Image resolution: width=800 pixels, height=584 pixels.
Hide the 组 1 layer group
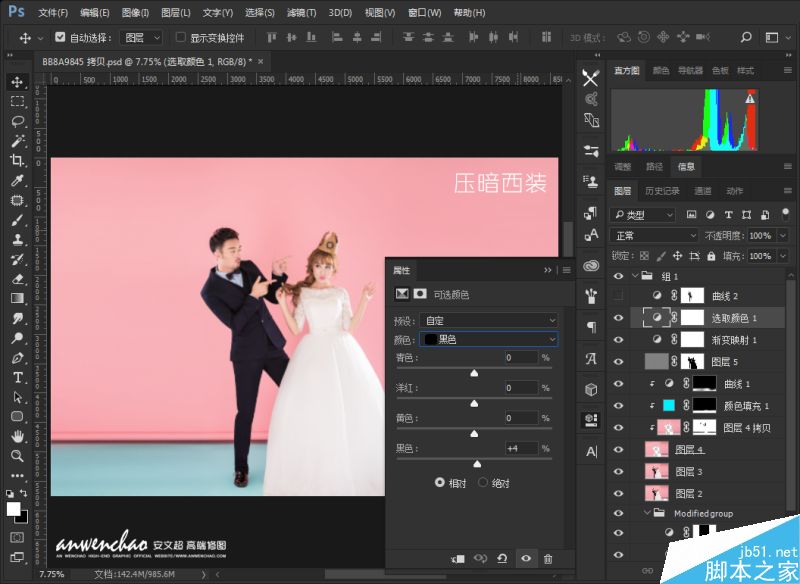point(617,275)
